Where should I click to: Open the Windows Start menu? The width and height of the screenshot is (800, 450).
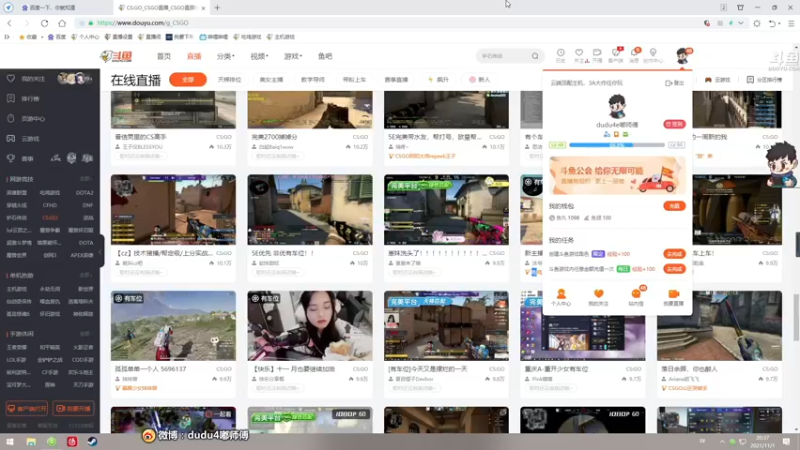tap(10, 441)
